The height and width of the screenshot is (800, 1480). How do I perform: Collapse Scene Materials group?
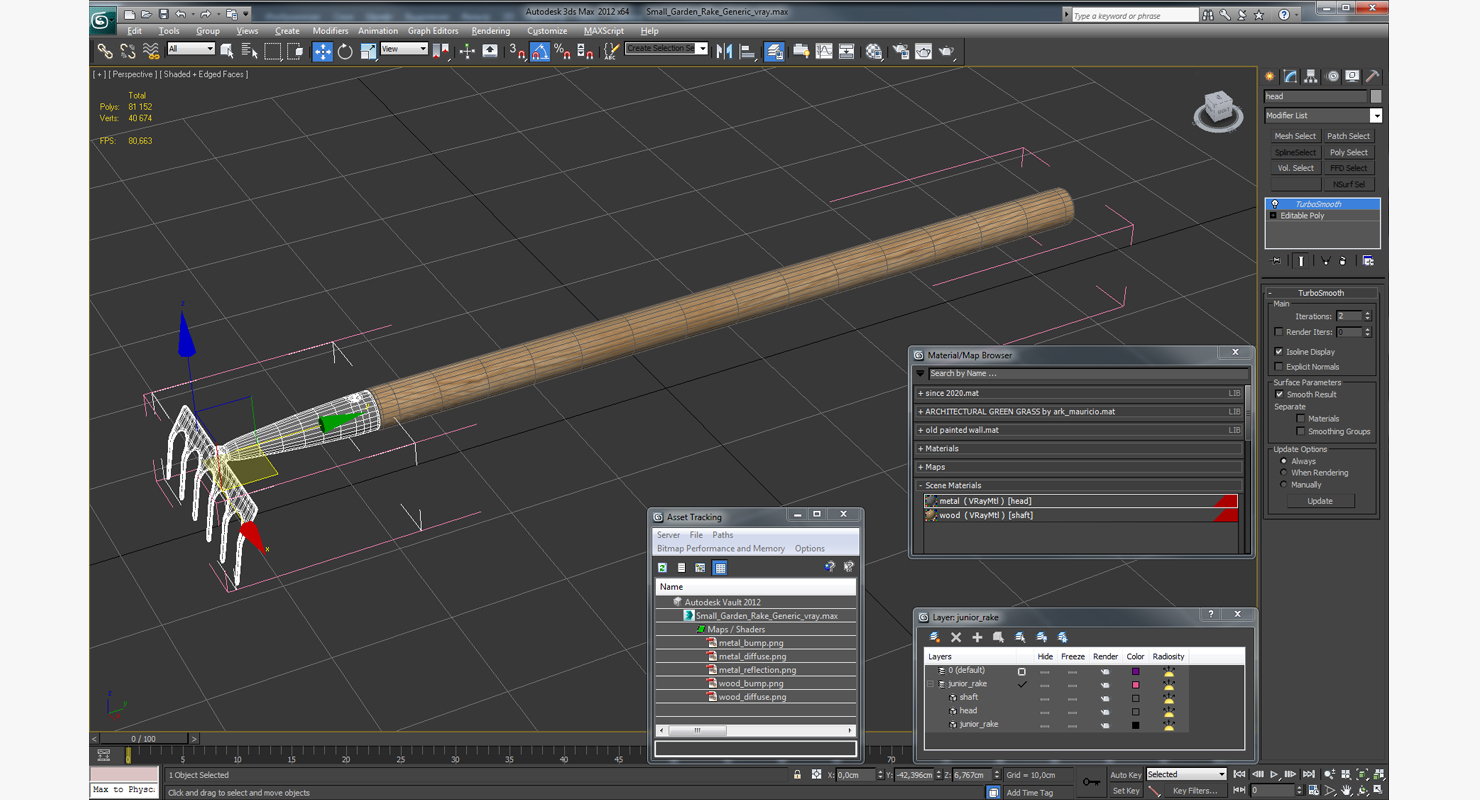click(x=1079, y=486)
